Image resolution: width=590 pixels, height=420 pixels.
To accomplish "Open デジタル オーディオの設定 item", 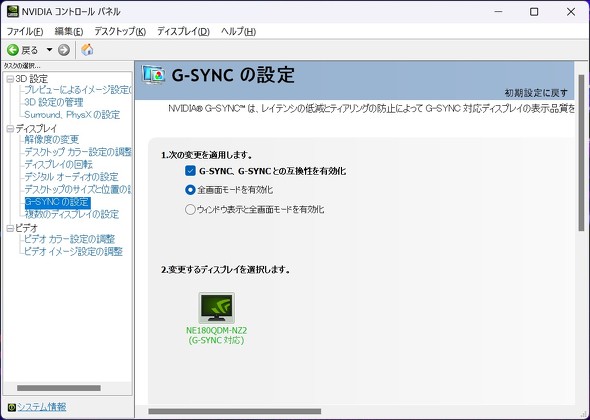I will pyautogui.click(x=71, y=177).
